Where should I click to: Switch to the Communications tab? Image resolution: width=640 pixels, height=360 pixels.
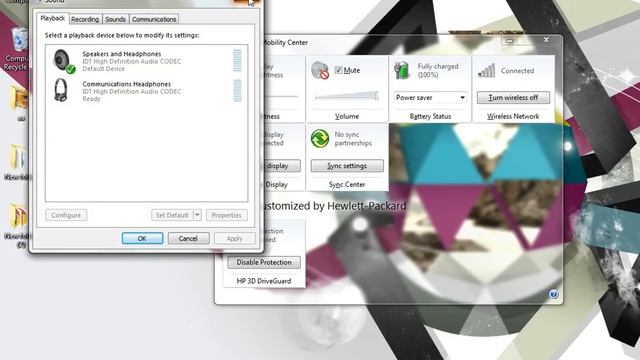tap(154, 19)
